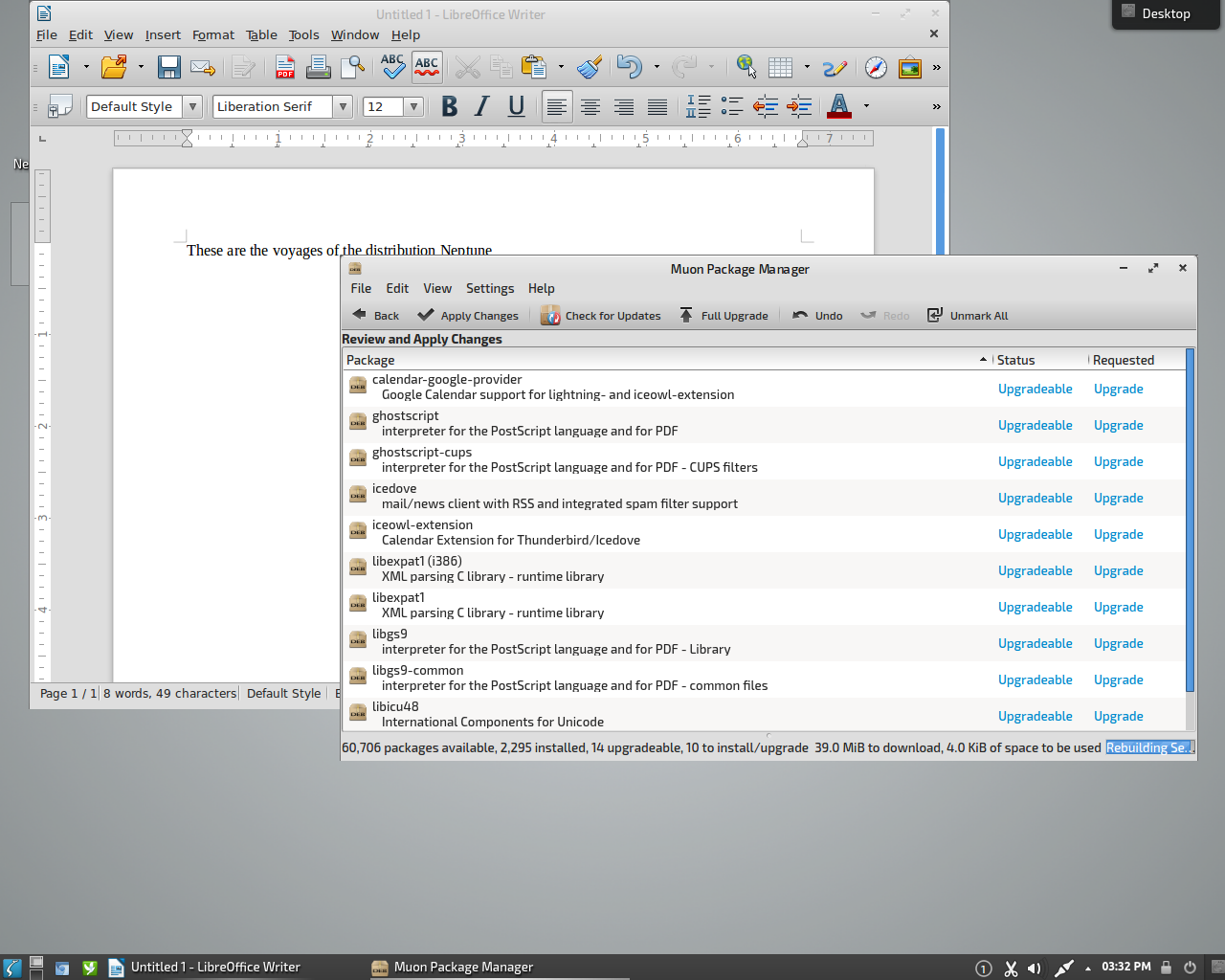Click the Increase Indent icon

[x=799, y=106]
